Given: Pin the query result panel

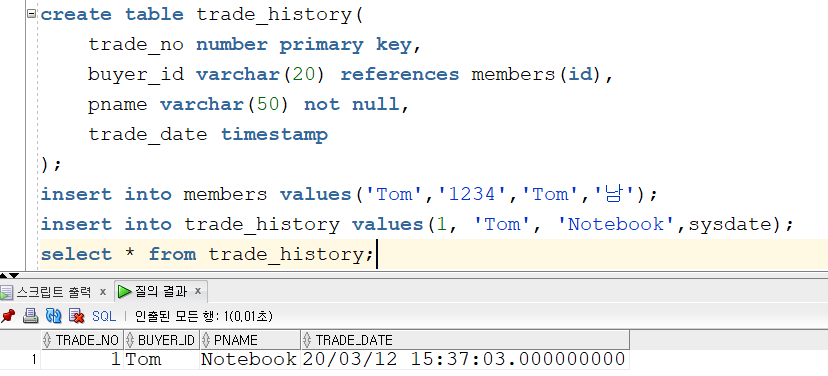Looking at the screenshot, I should [x=7, y=316].
